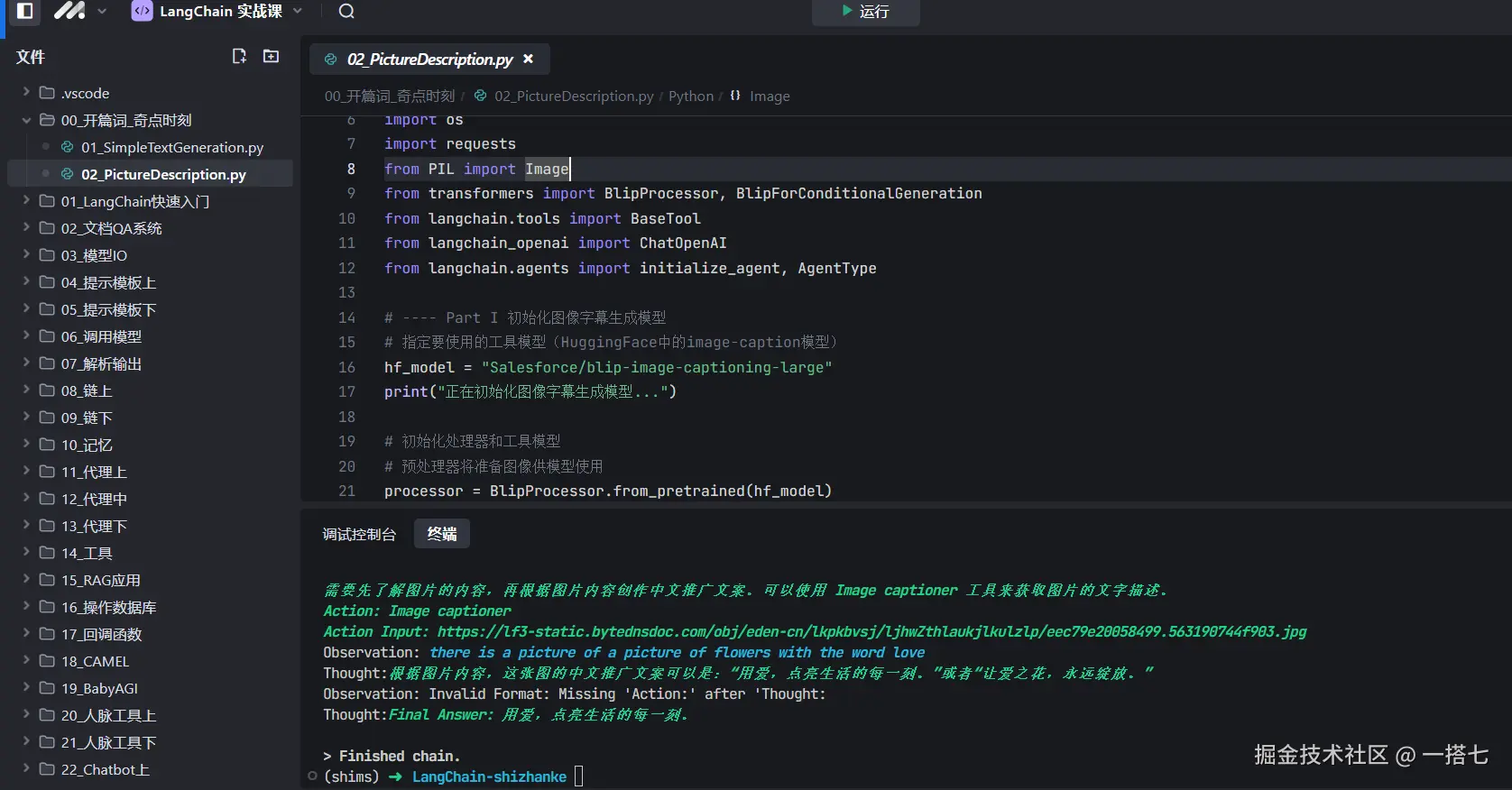The width and height of the screenshot is (1512, 790).
Task: Toggle the sidebar panel icon
Action: coord(25,11)
